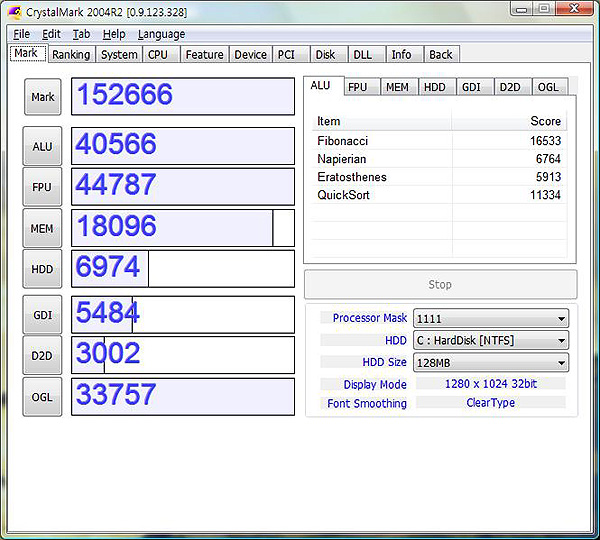The height and width of the screenshot is (540, 600).
Task: Click the HDD score 6974
Action: click(x=108, y=267)
